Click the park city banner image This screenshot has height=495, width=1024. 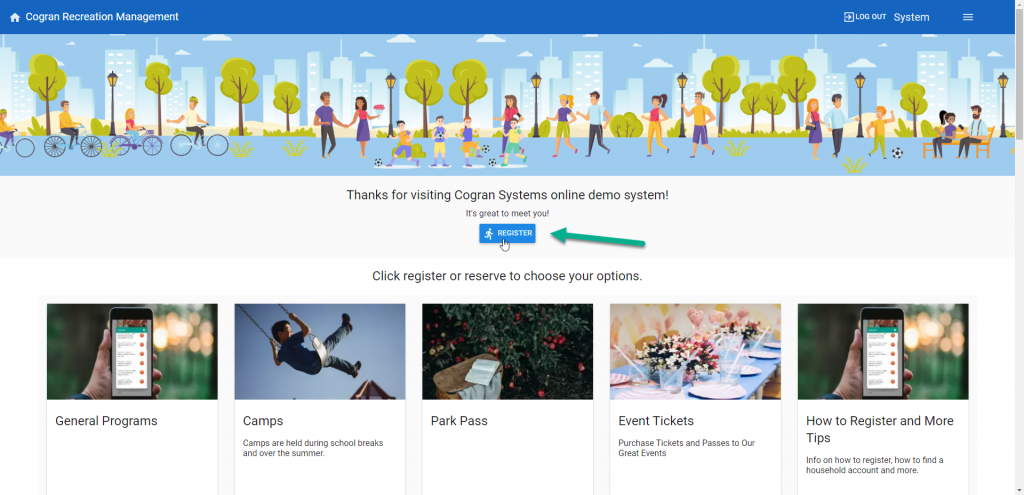[x=507, y=105]
